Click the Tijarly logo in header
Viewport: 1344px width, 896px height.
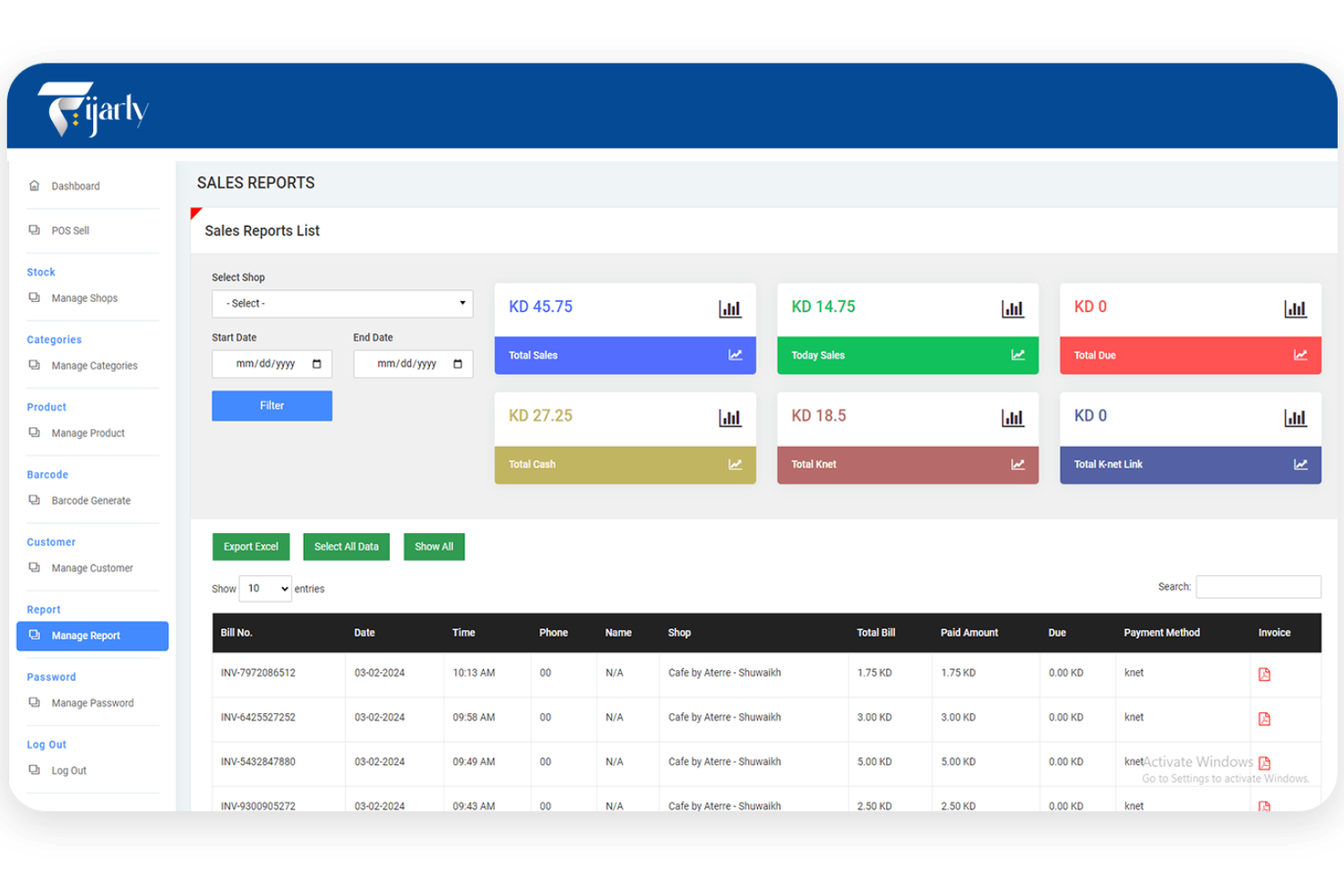coord(93,109)
